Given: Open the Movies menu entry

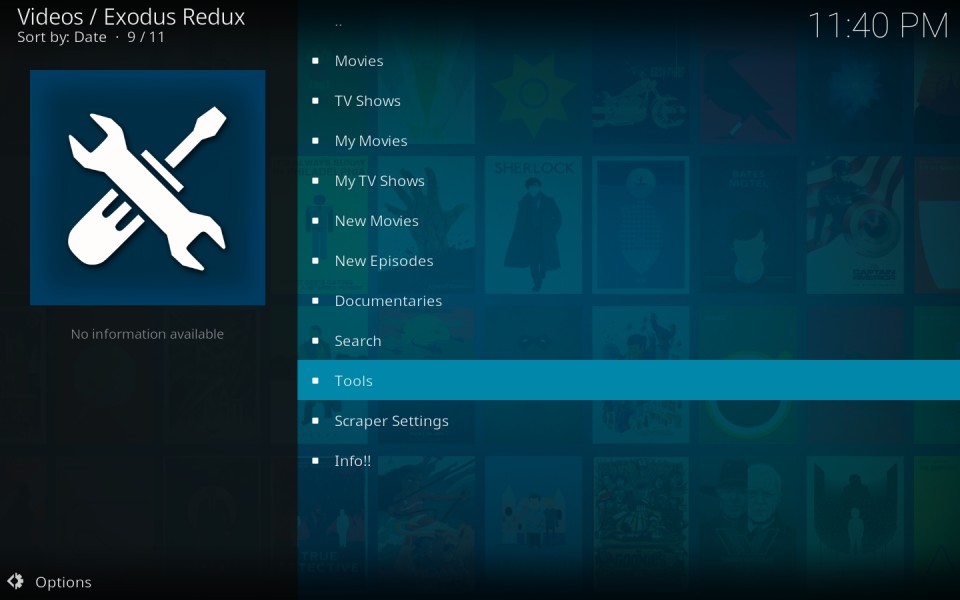Looking at the screenshot, I should point(628,61).
